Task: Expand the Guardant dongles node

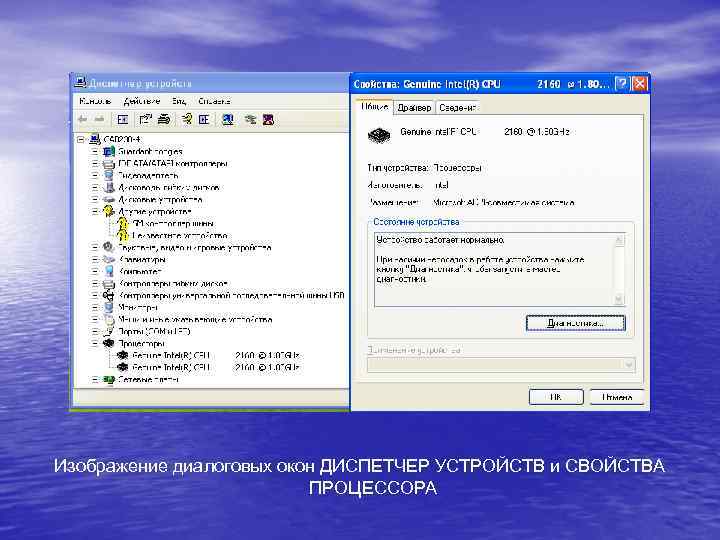Action: point(95,151)
